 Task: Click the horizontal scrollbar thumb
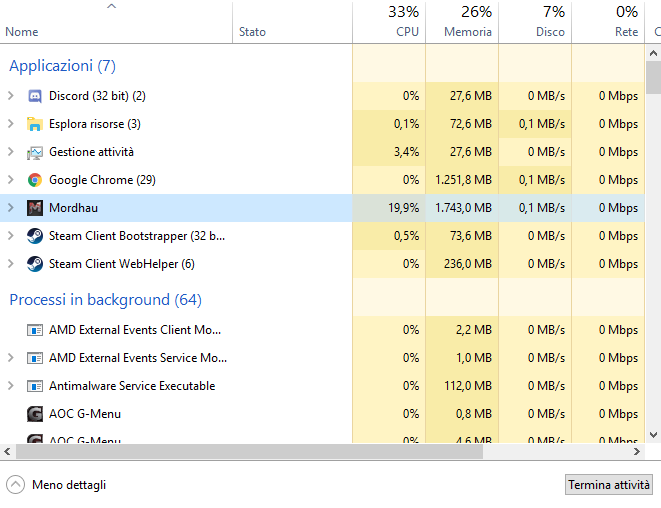300,451
